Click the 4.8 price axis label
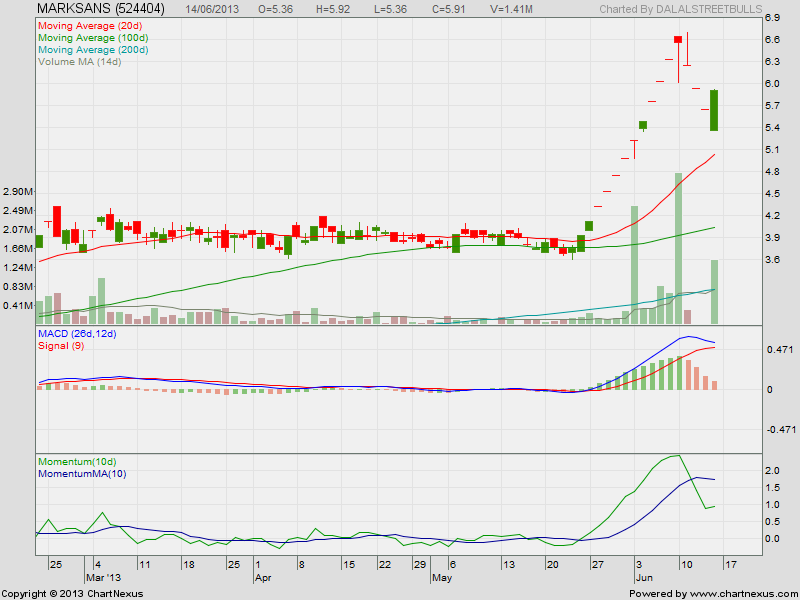 [x=772, y=172]
